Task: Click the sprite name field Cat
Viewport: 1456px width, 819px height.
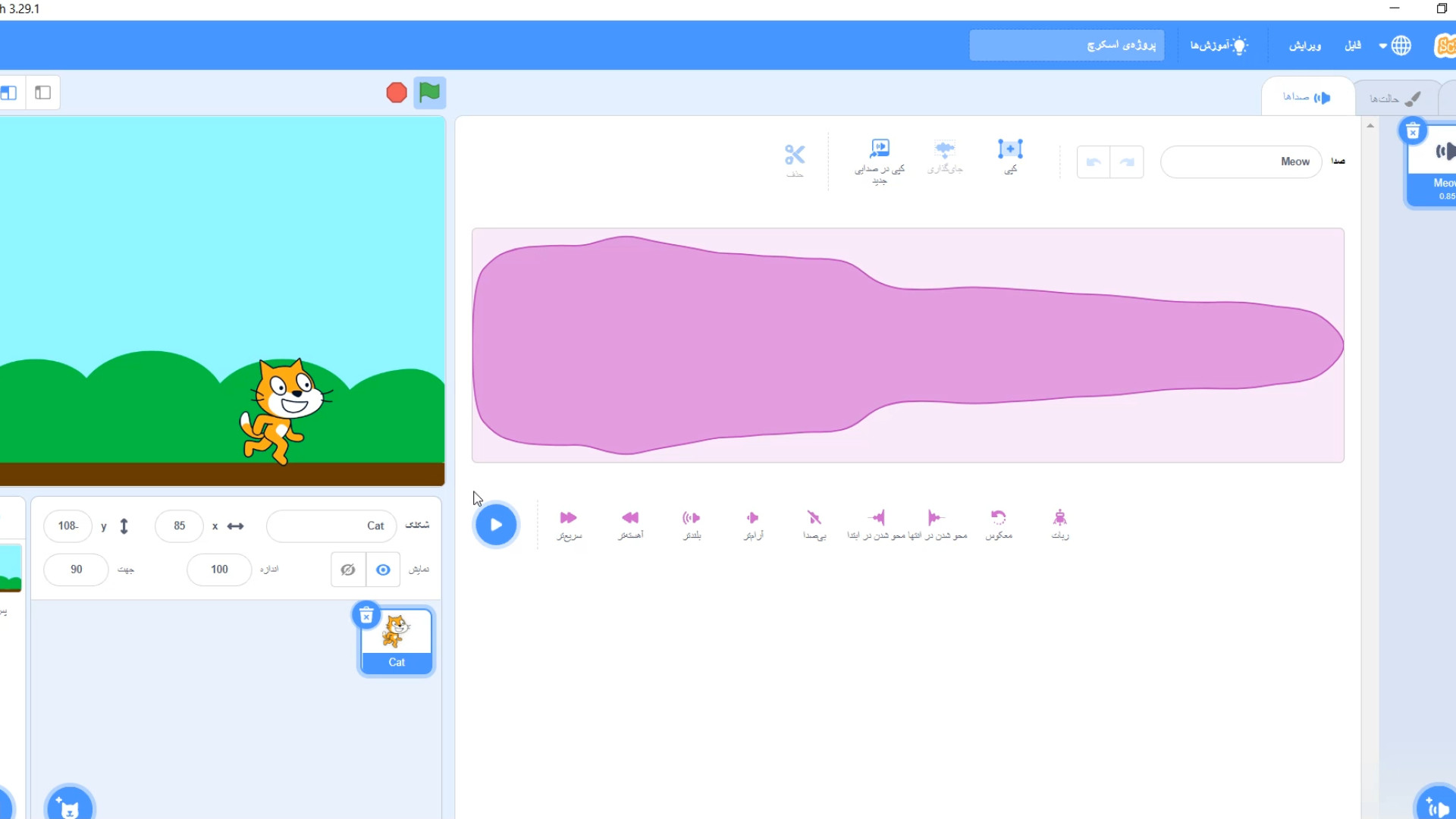Action: pyautogui.click(x=331, y=526)
